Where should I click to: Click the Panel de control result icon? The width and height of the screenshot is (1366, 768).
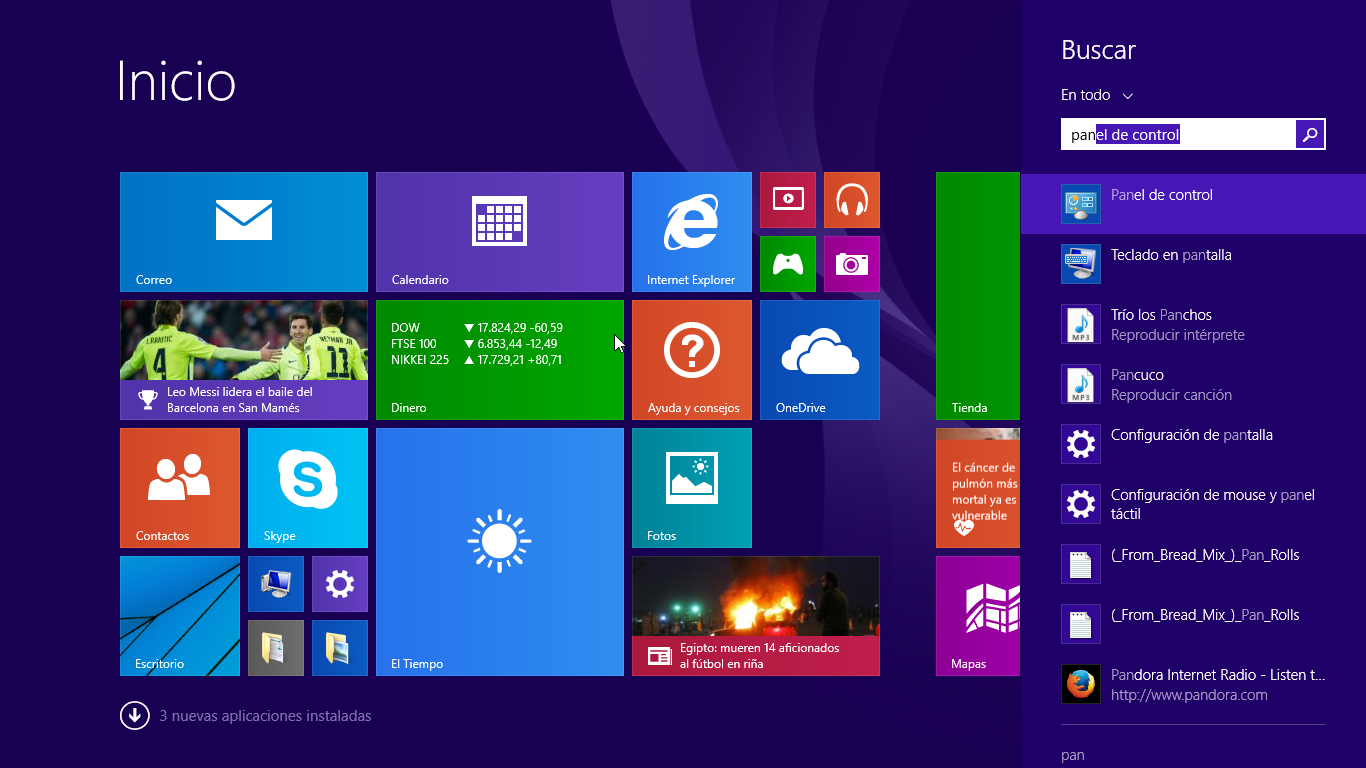1081,204
